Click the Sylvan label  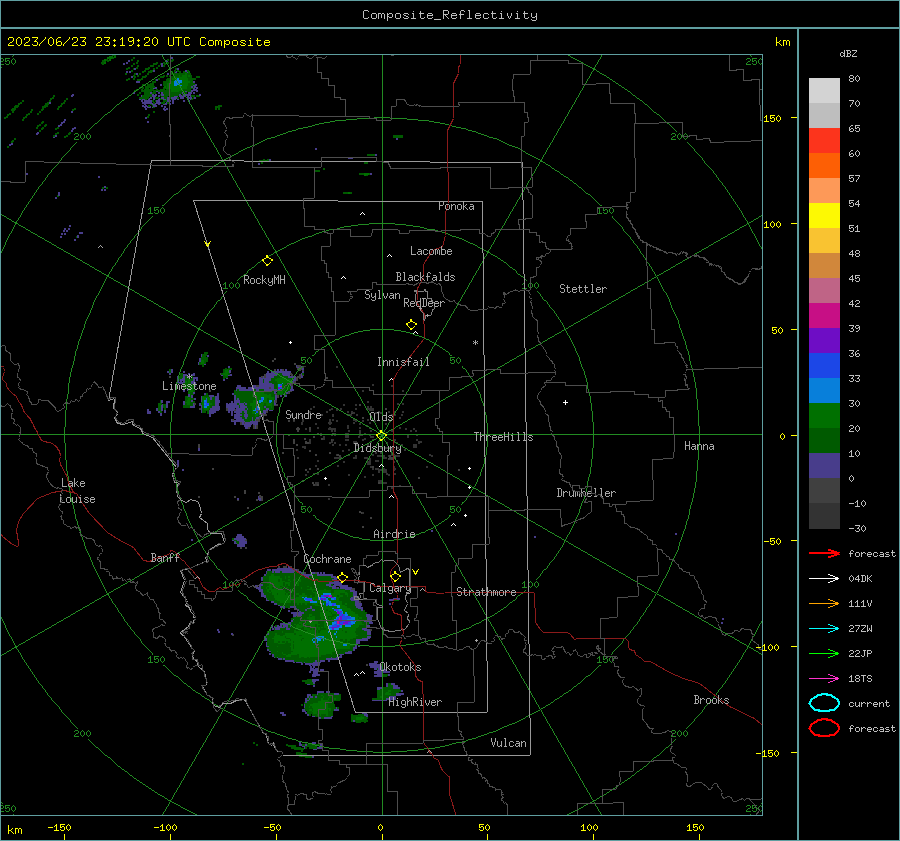382,295
